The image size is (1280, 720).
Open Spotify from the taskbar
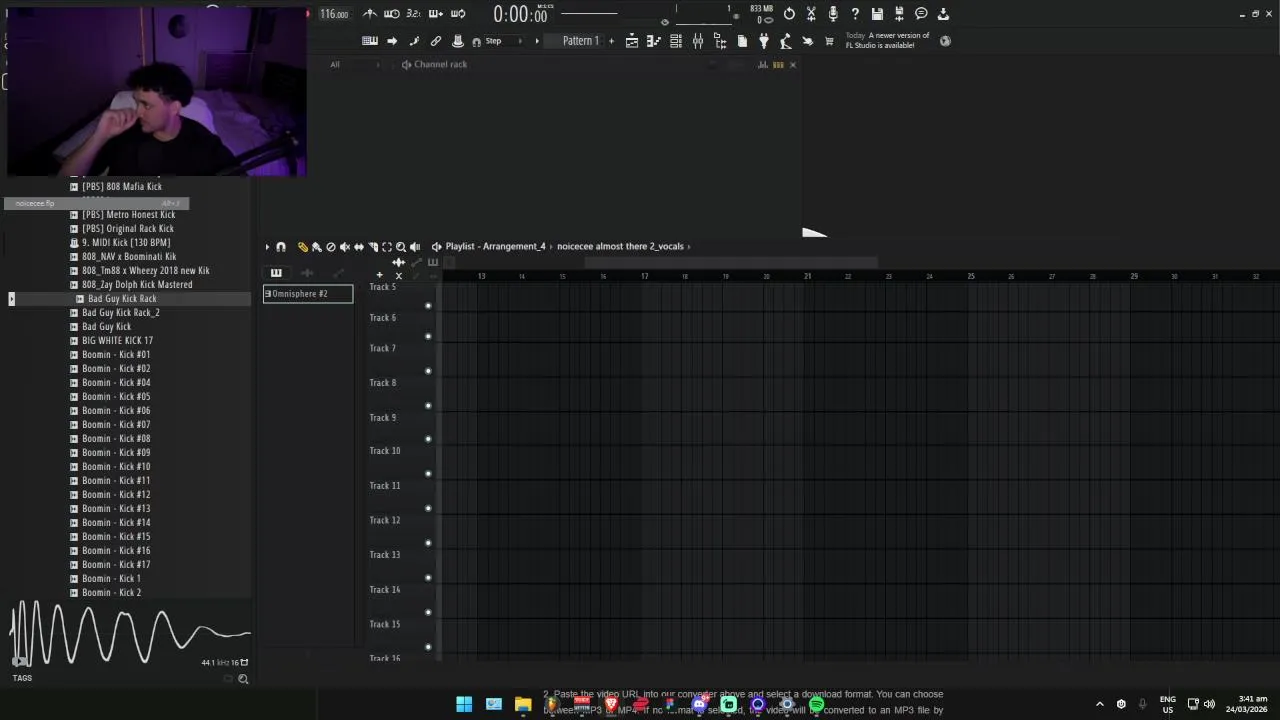pos(817,704)
